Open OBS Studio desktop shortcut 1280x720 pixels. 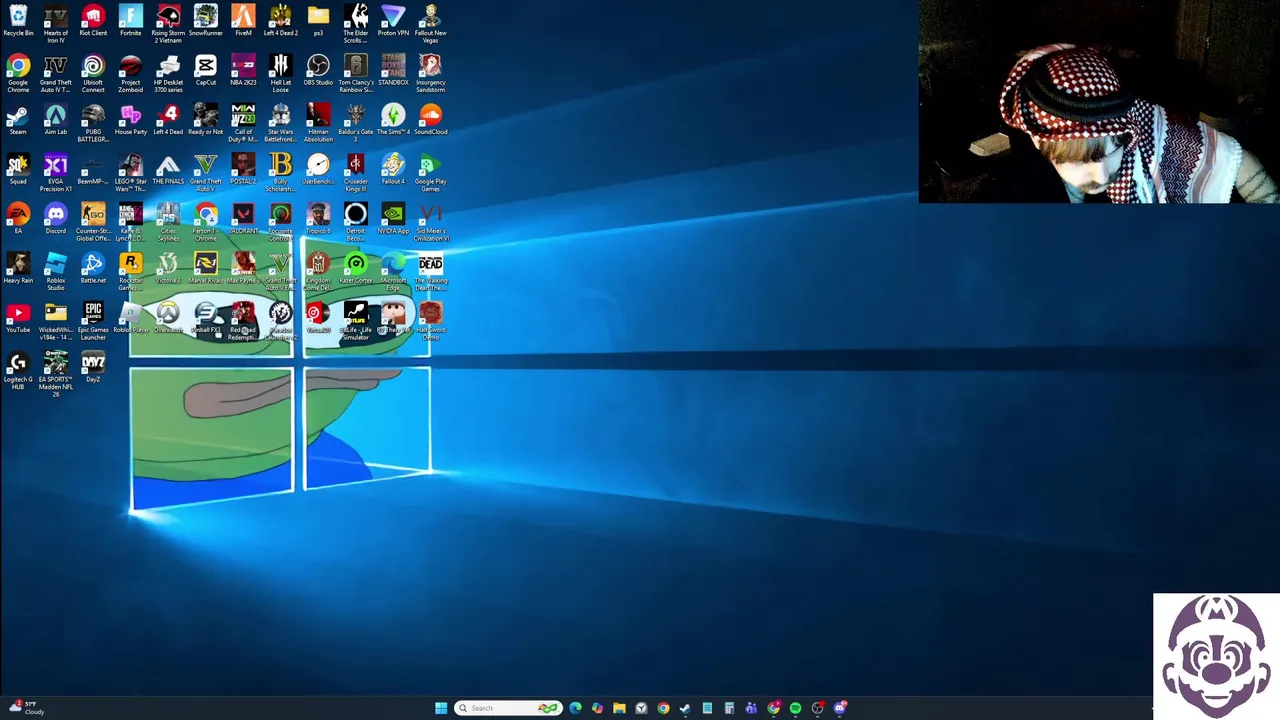click(x=318, y=72)
